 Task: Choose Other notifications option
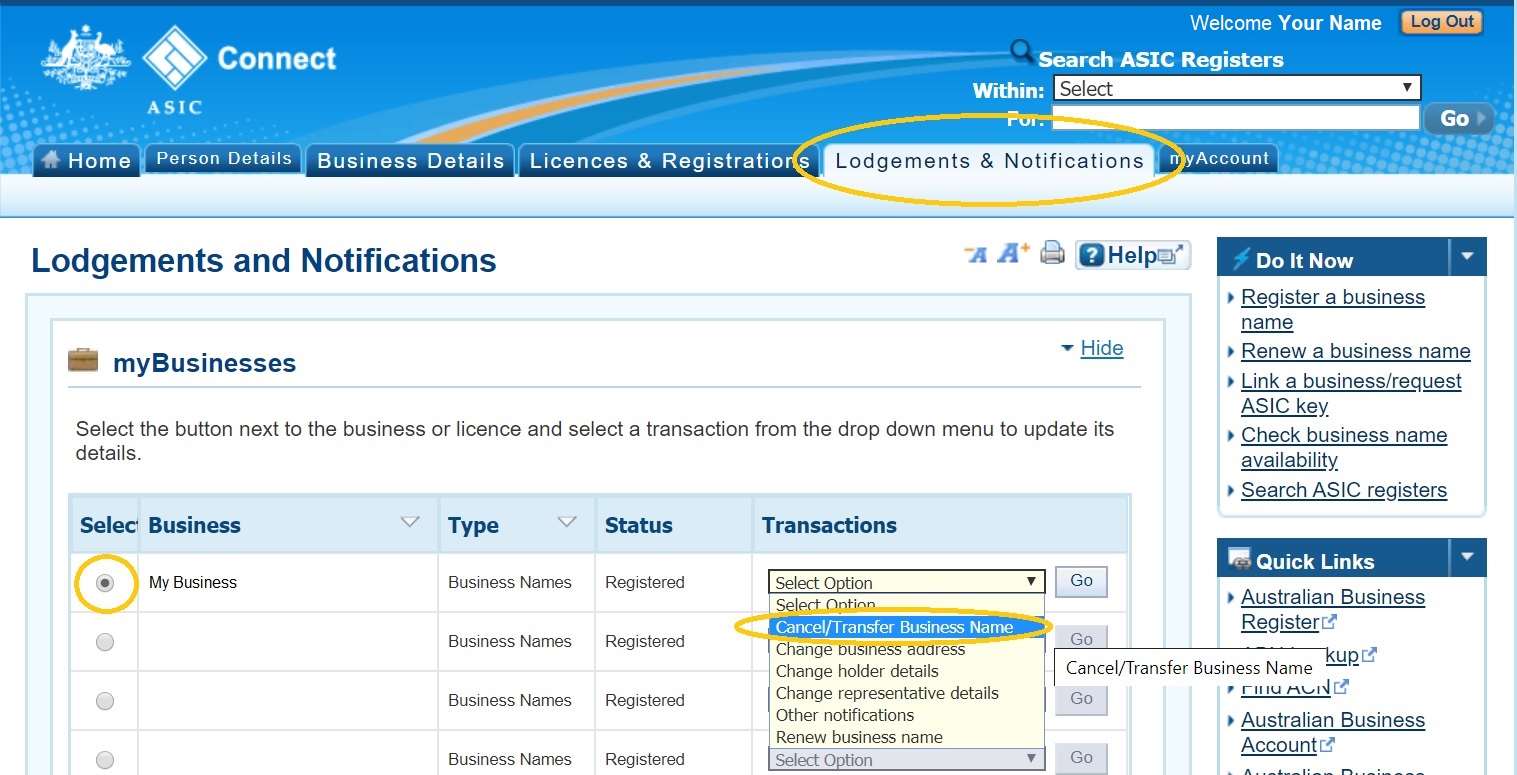tap(907, 715)
